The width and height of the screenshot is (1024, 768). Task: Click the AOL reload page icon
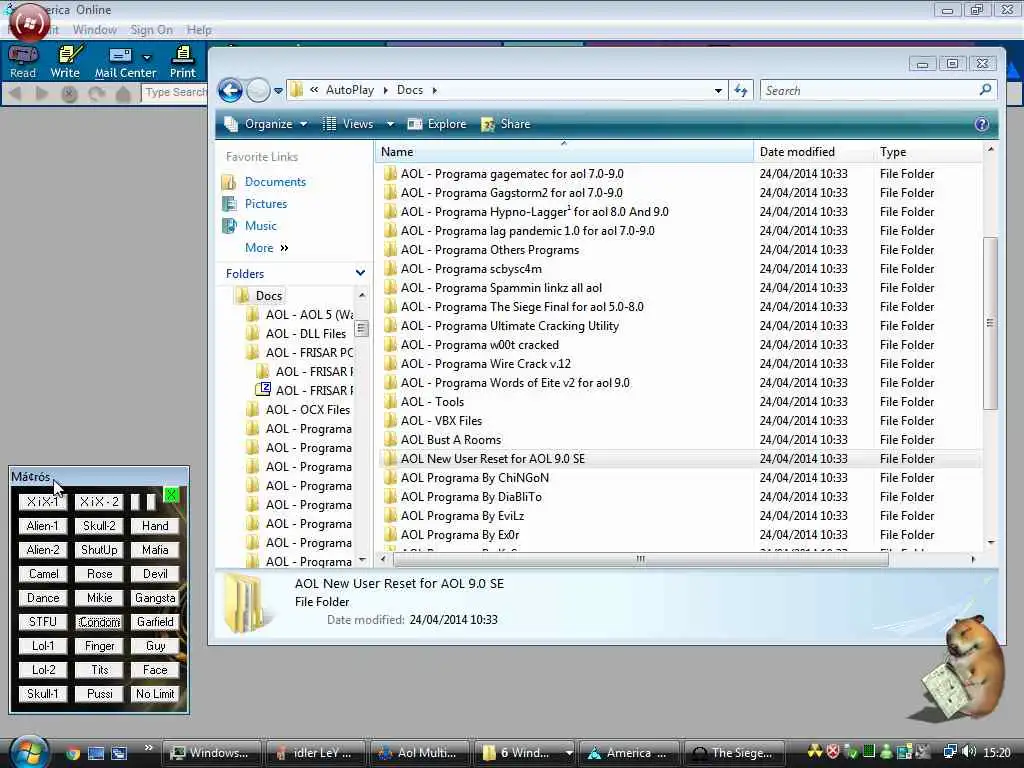click(x=97, y=94)
